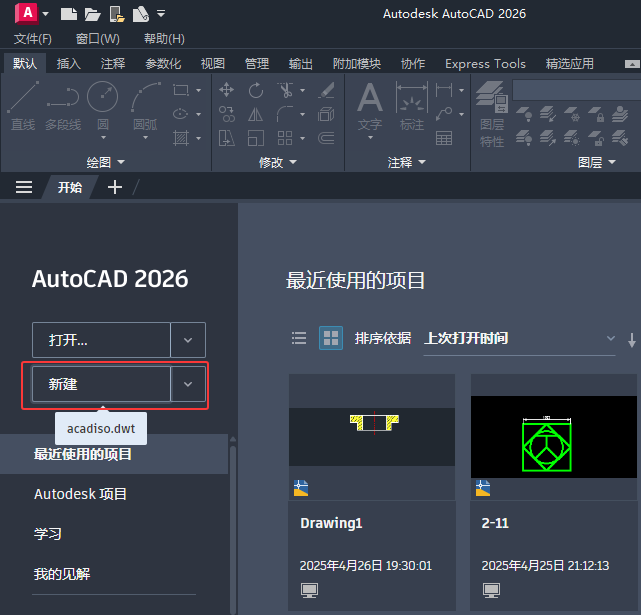The height and width of the screenshot is (615, 641).
Task: Toggle the sort direction arrow
Action: 632,340
